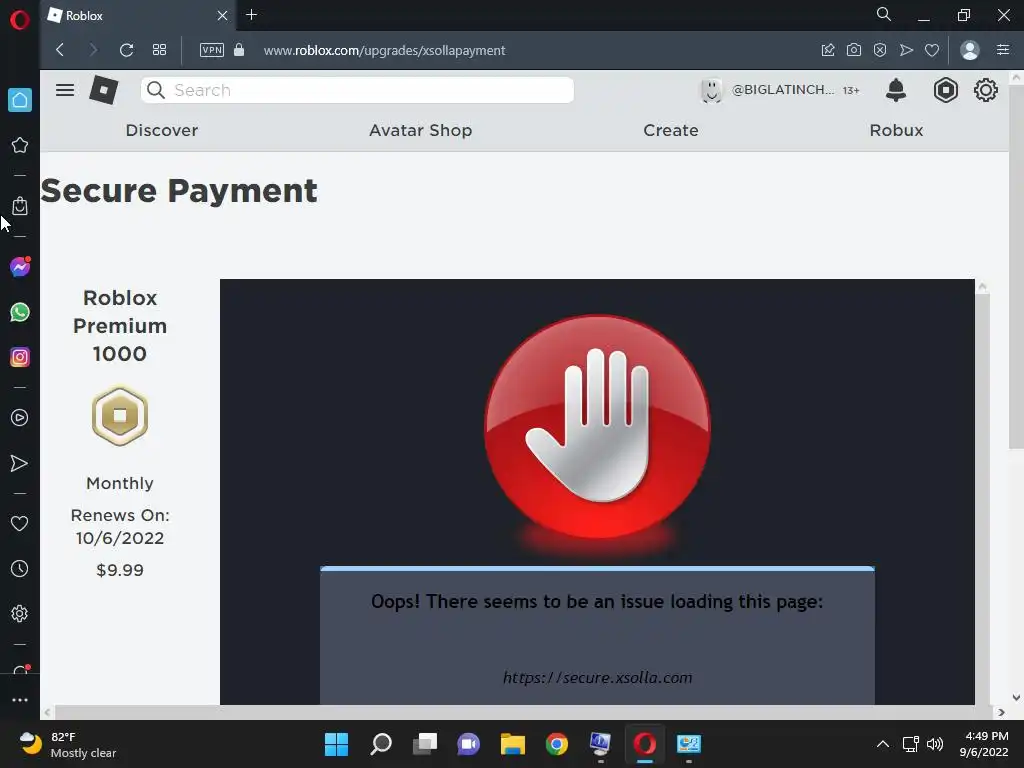Open bookmarks star in the sidebar
The width and height of the screenshot is (1024, 768).
coord(20,145)
